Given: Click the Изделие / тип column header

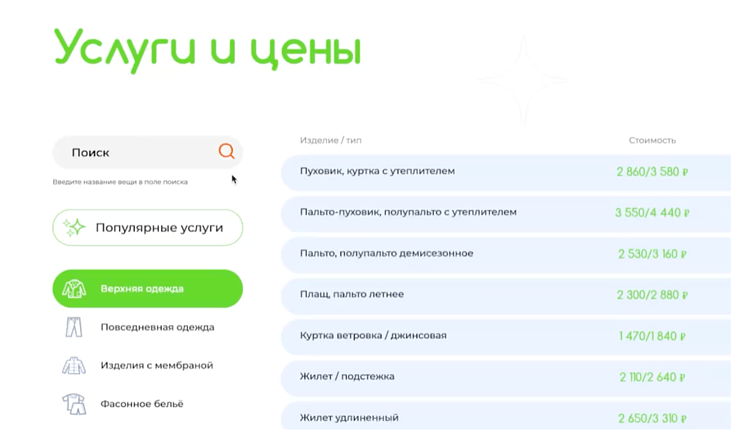Looking at the screenshot, I should pyautogui.click(x=330, y=140).
